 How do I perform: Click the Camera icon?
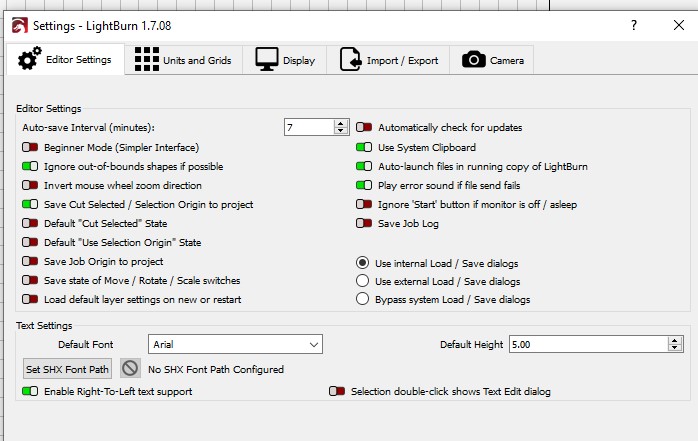click(474, 59)
